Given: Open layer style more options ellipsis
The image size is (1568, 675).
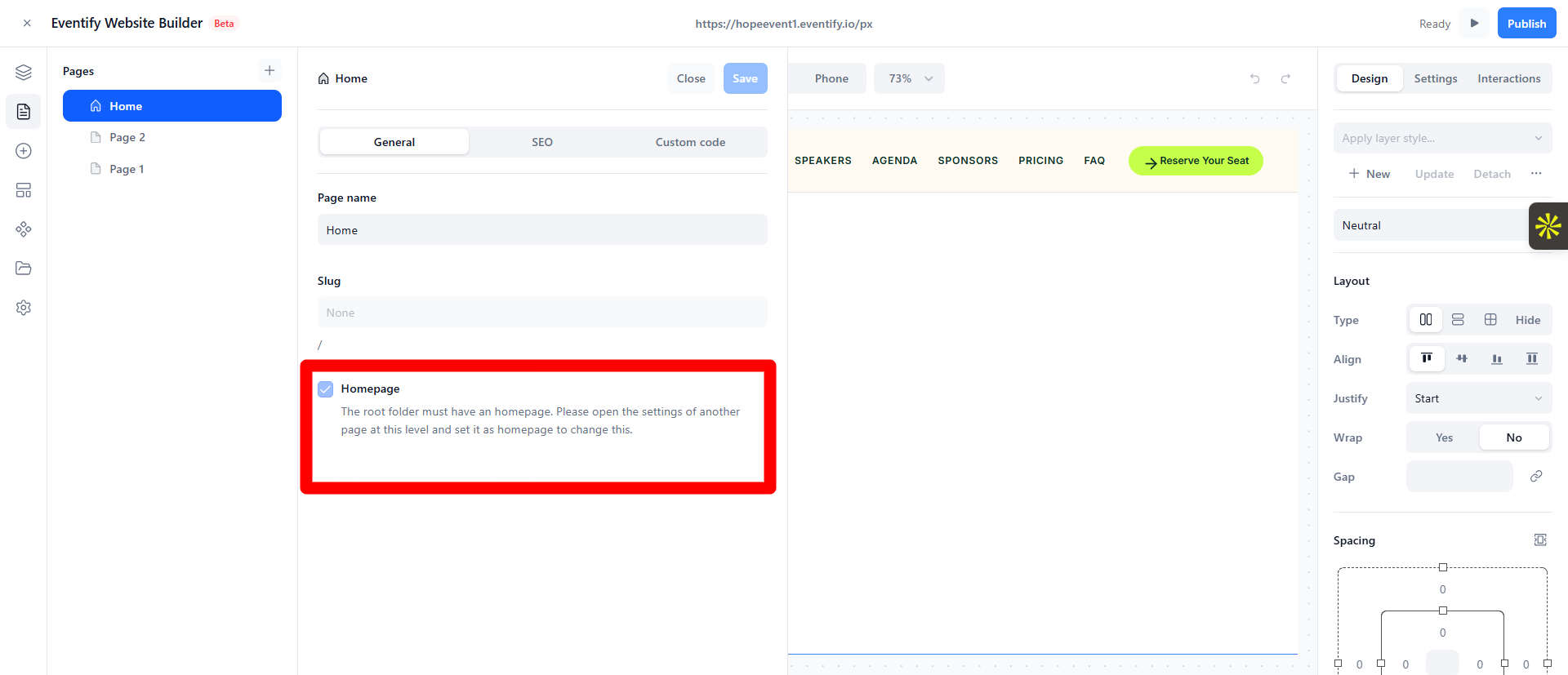Looking at the screenshot, I should [1536, 173].
